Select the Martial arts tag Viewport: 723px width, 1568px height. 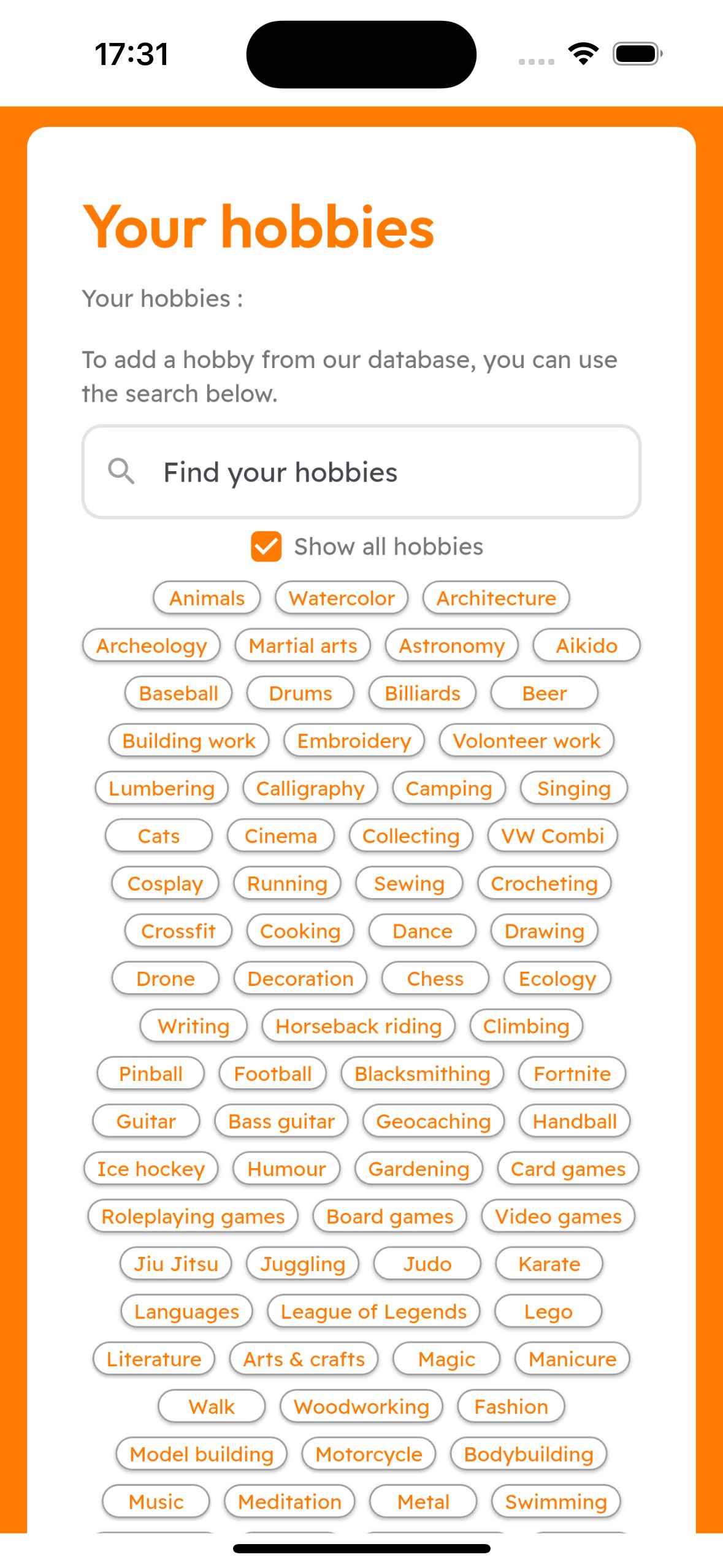(302, 645)
